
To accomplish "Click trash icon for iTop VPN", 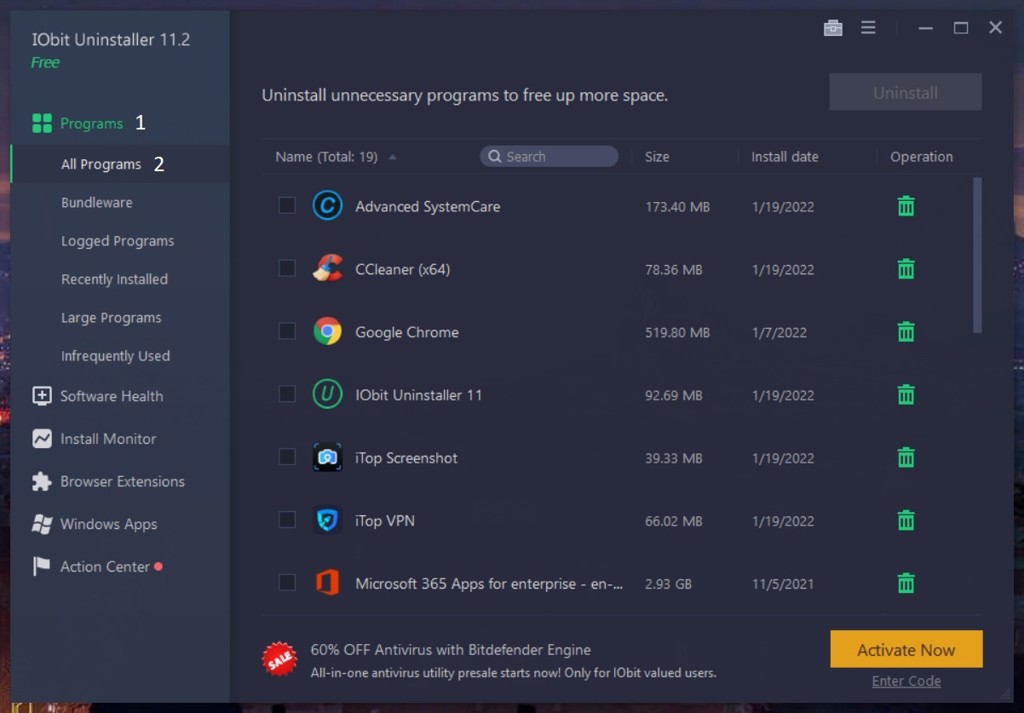I will tap(906, 520).
